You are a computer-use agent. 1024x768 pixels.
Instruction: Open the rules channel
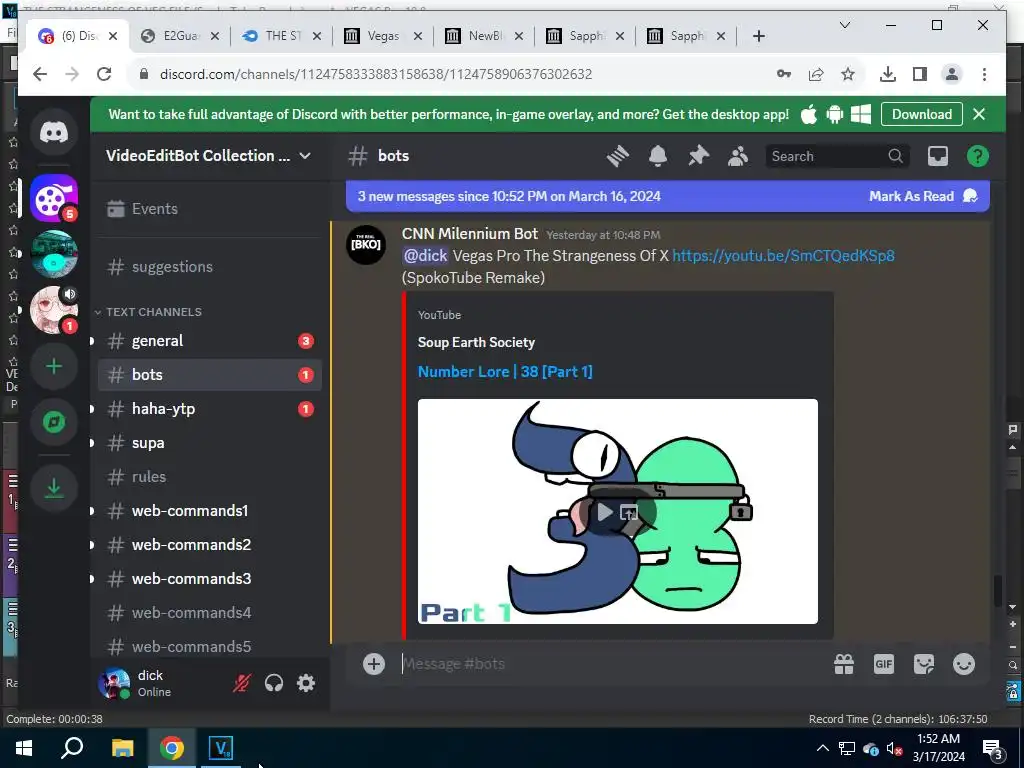click(x=210, y=477)
